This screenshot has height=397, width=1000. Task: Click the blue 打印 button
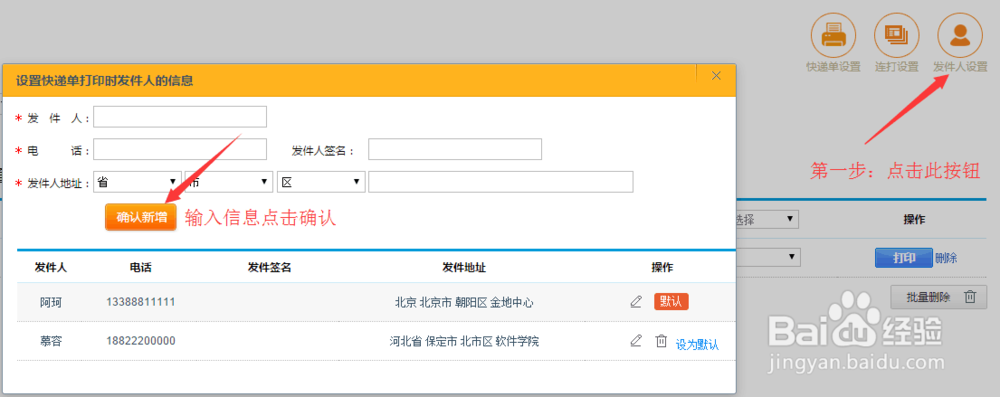click(x=904, y=258)
